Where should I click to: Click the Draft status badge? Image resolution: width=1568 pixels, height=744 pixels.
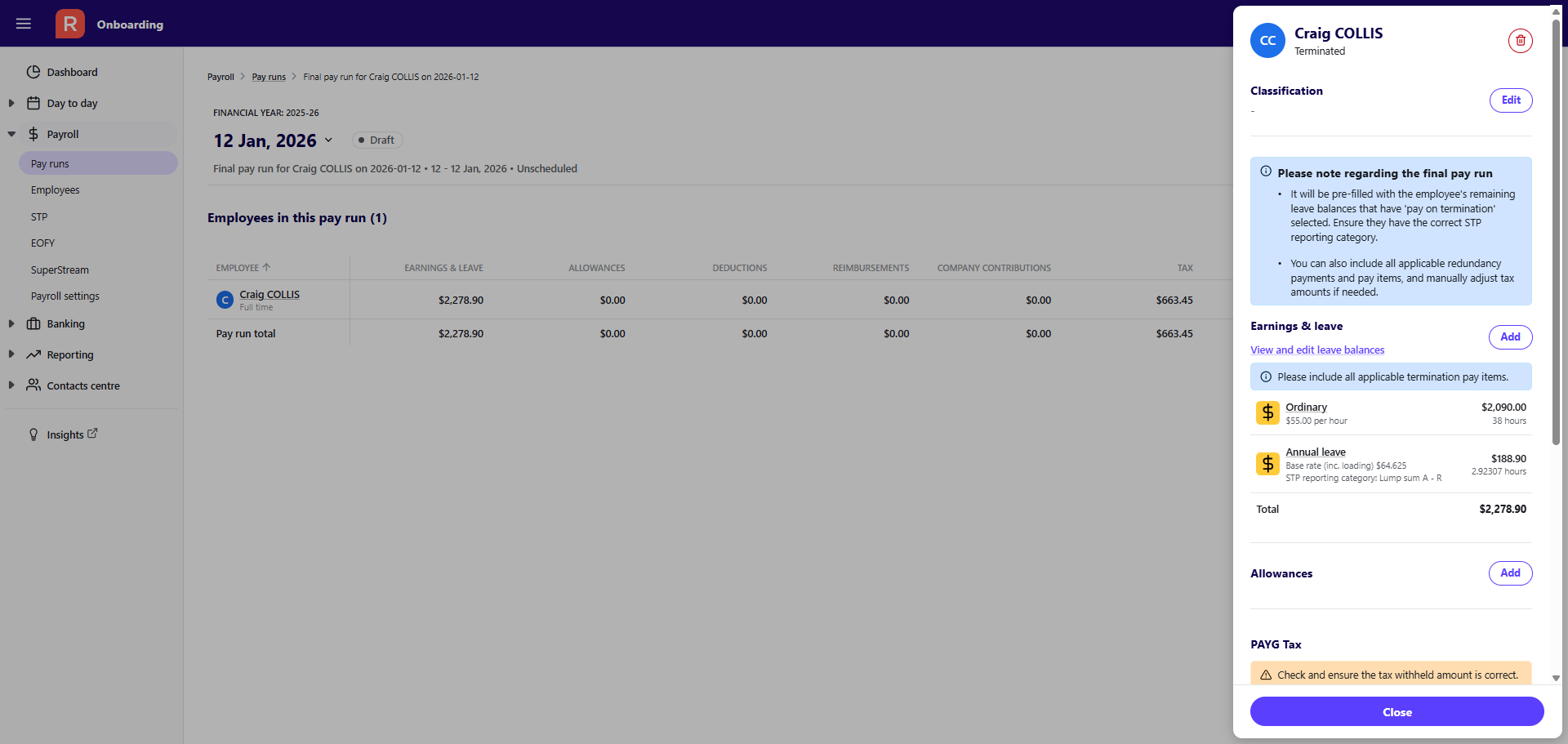(377, 140)
